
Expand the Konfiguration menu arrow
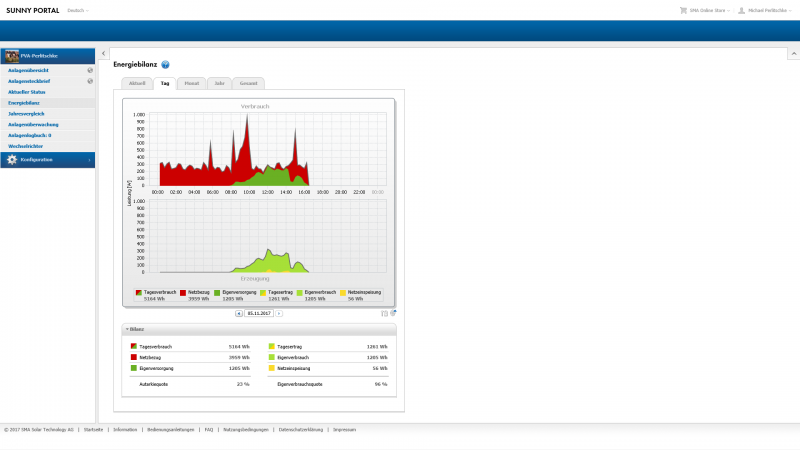click(90, 160)
